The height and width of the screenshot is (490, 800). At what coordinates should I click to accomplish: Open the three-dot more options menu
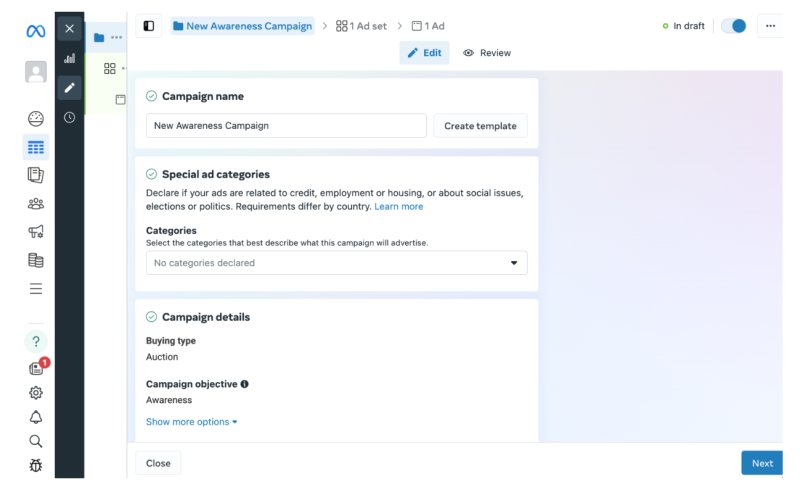click(x=770, y=26)
